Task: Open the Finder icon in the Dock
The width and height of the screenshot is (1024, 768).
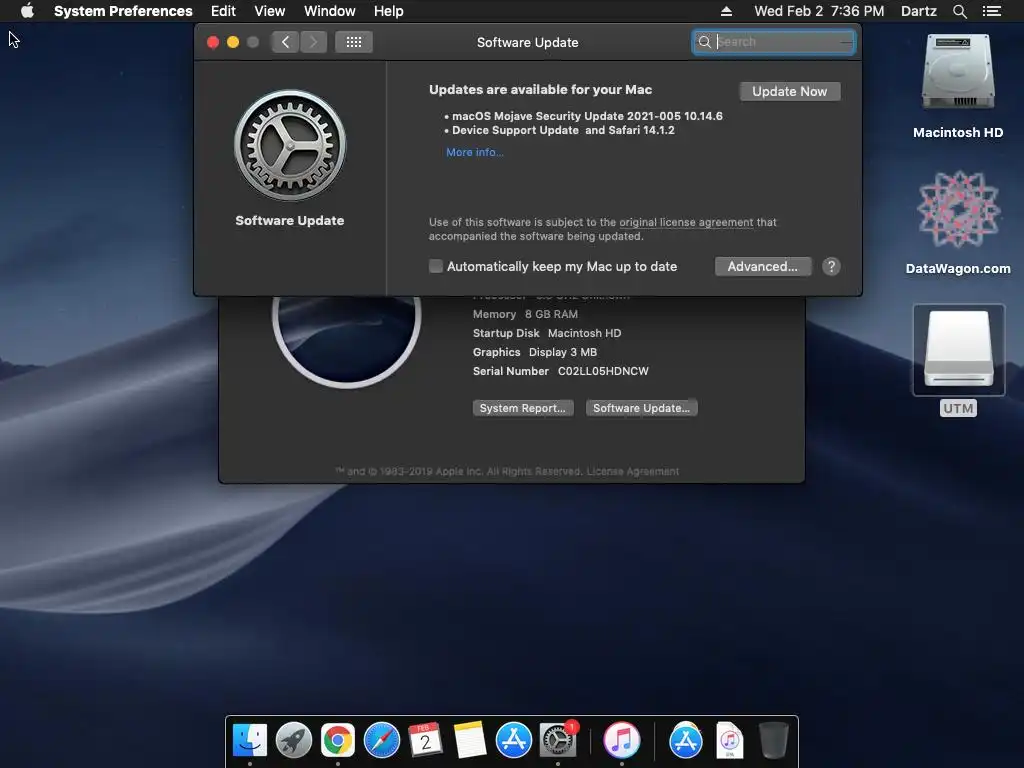Action: coord(249,741)
